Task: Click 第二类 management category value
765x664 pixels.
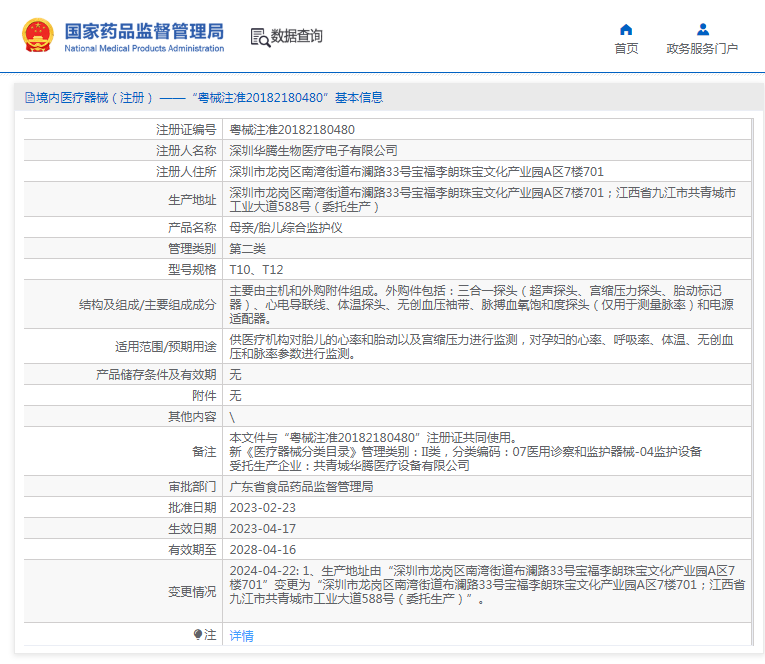Action: (247, 249)
